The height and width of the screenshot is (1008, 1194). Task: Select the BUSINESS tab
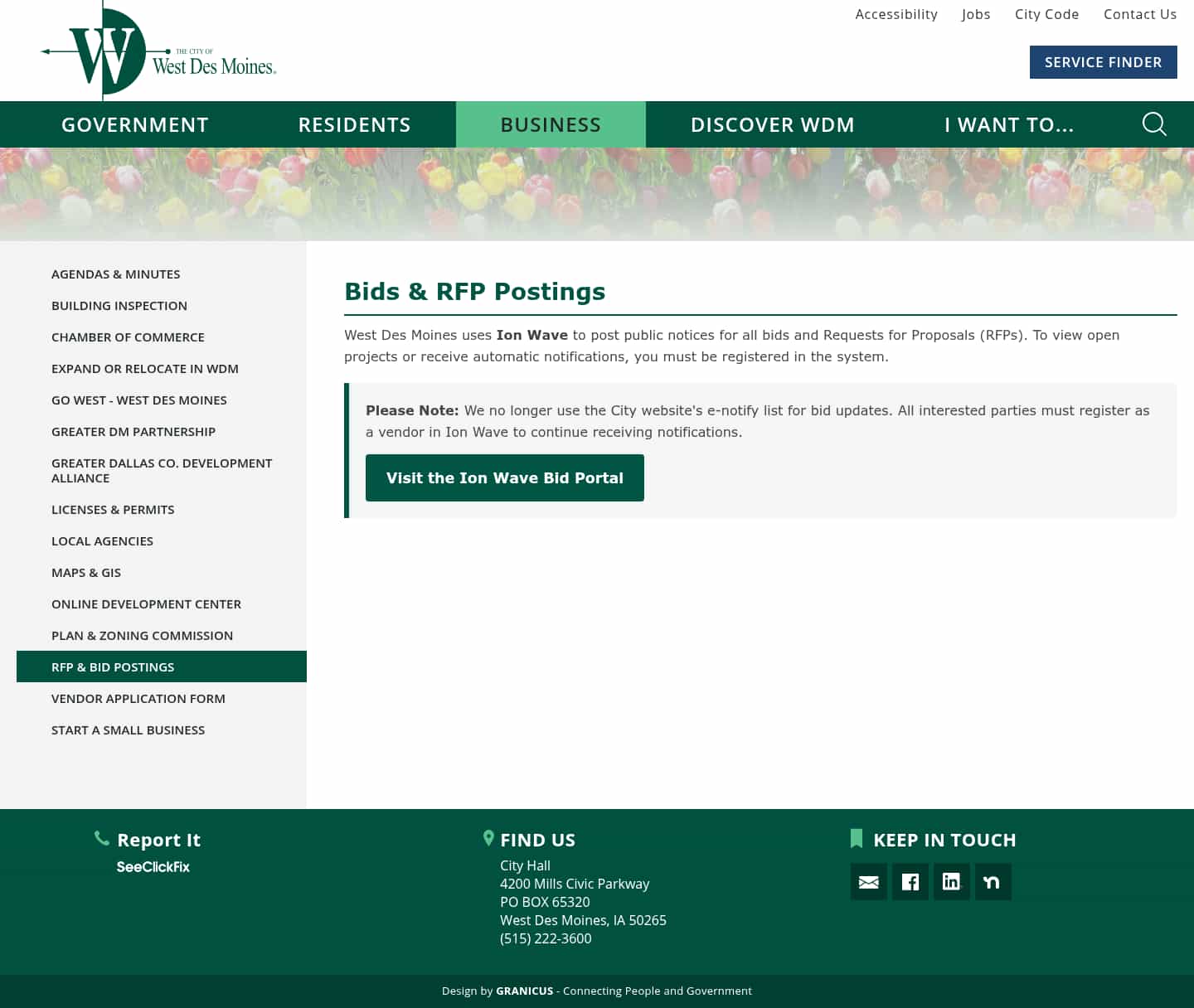[x=551, y=124]
